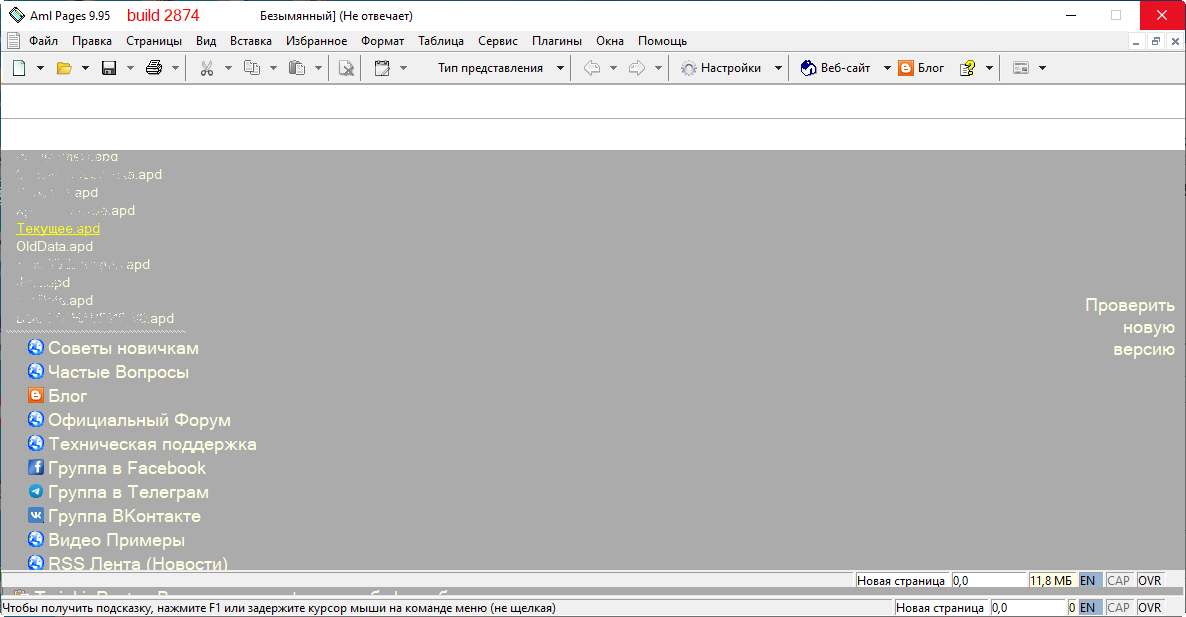Open the Советы новичкам link

tap(123, 348)
